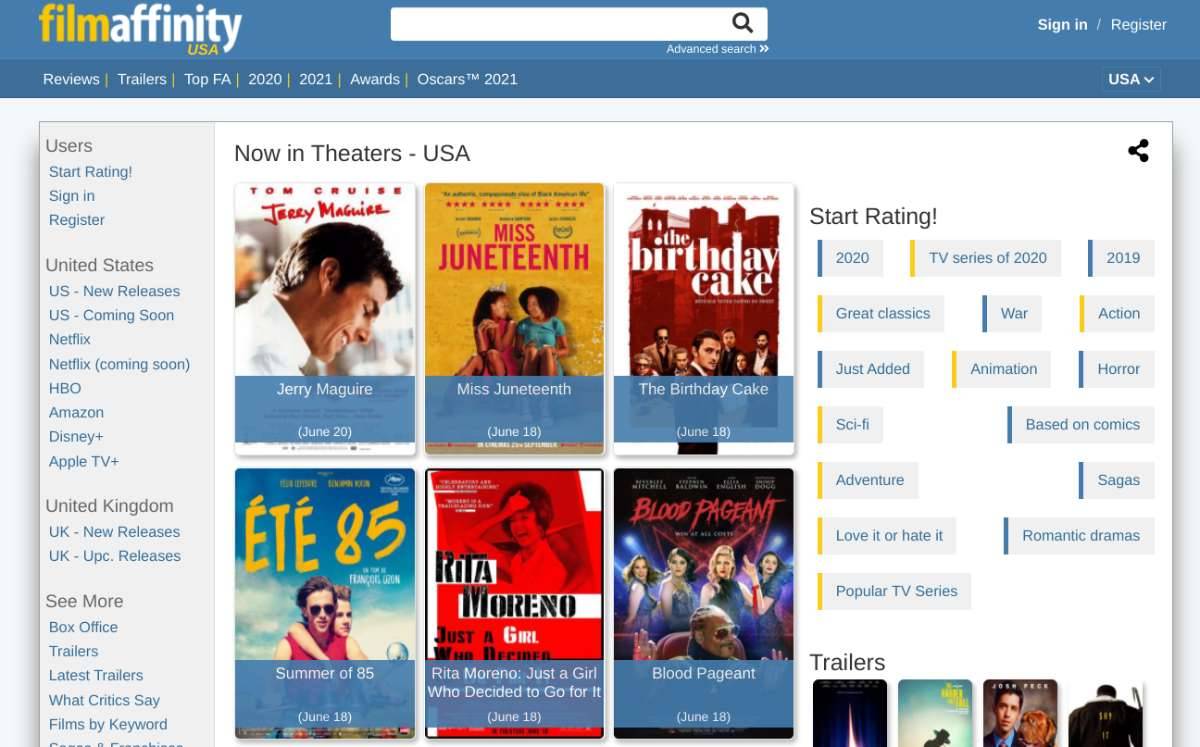Open What Critics Say link
Image resolution: width=1200 pixels, height=747 pixels.
(x=104, y=700)
